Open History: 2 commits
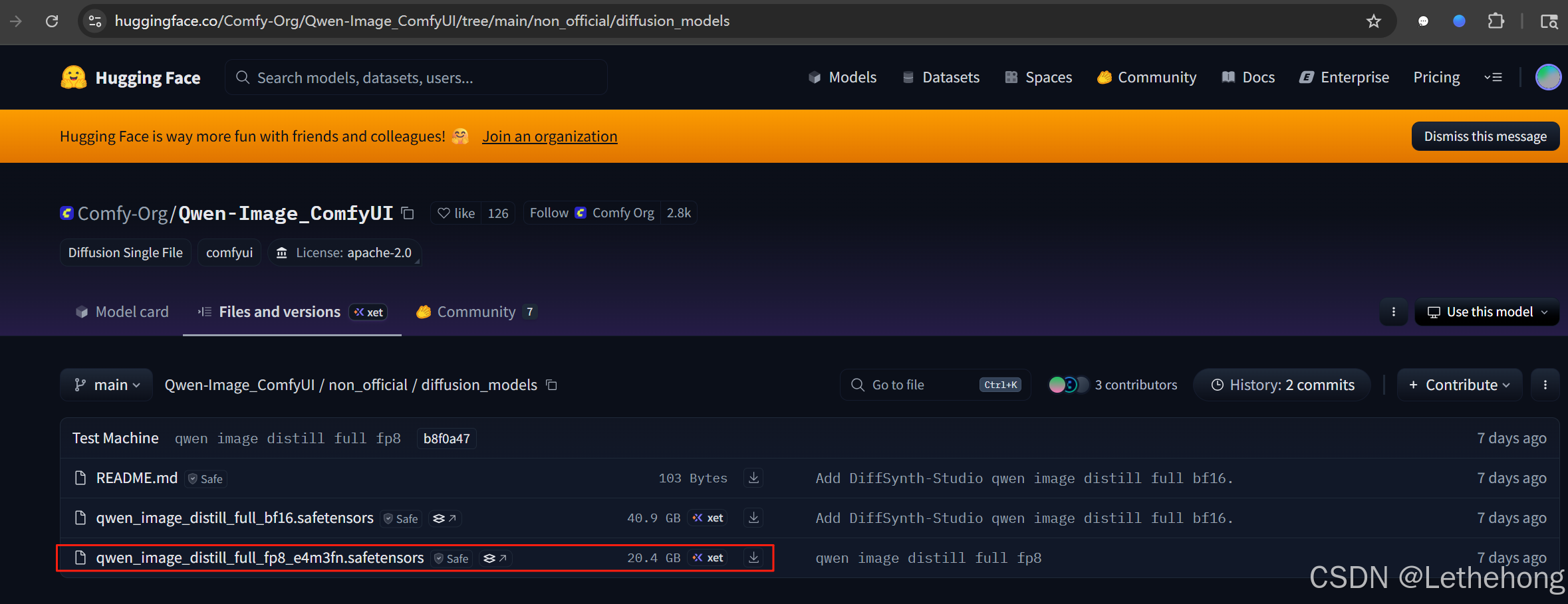The image size is (1568, 604). (x=1282, y=385)
